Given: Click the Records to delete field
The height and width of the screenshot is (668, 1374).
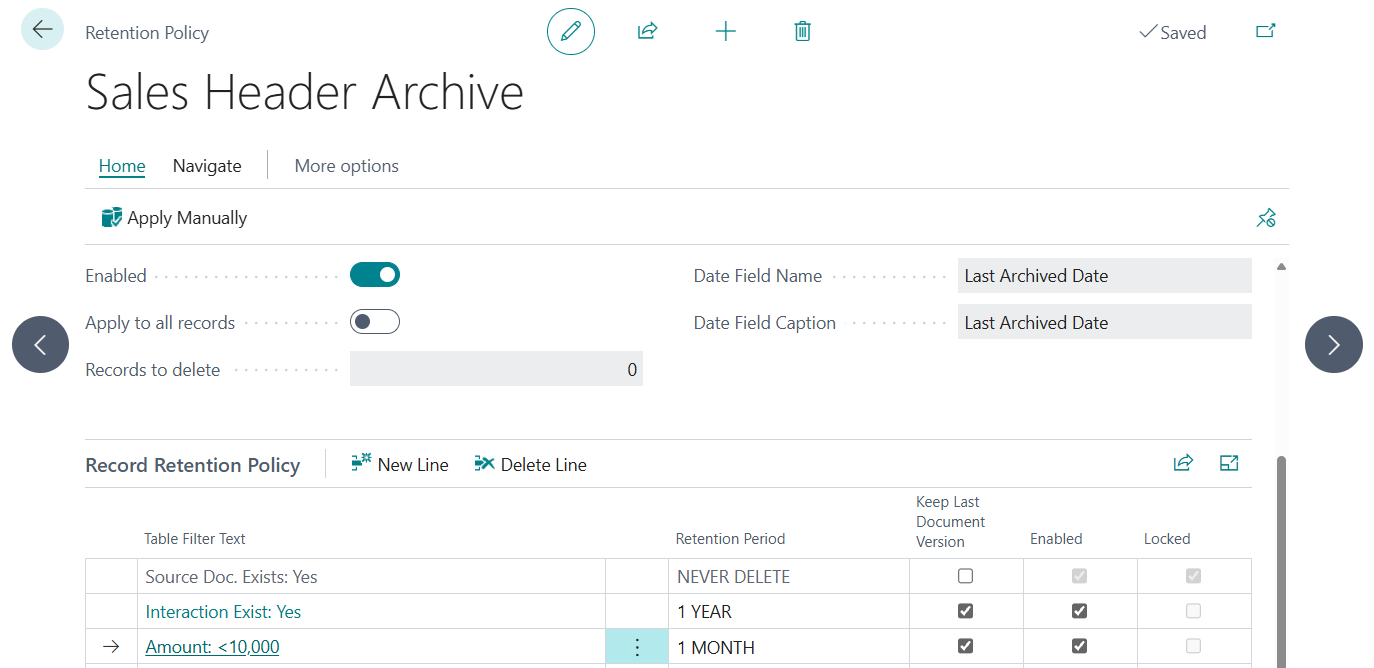Looking at the screenshot, I should [x=496, y=368].
